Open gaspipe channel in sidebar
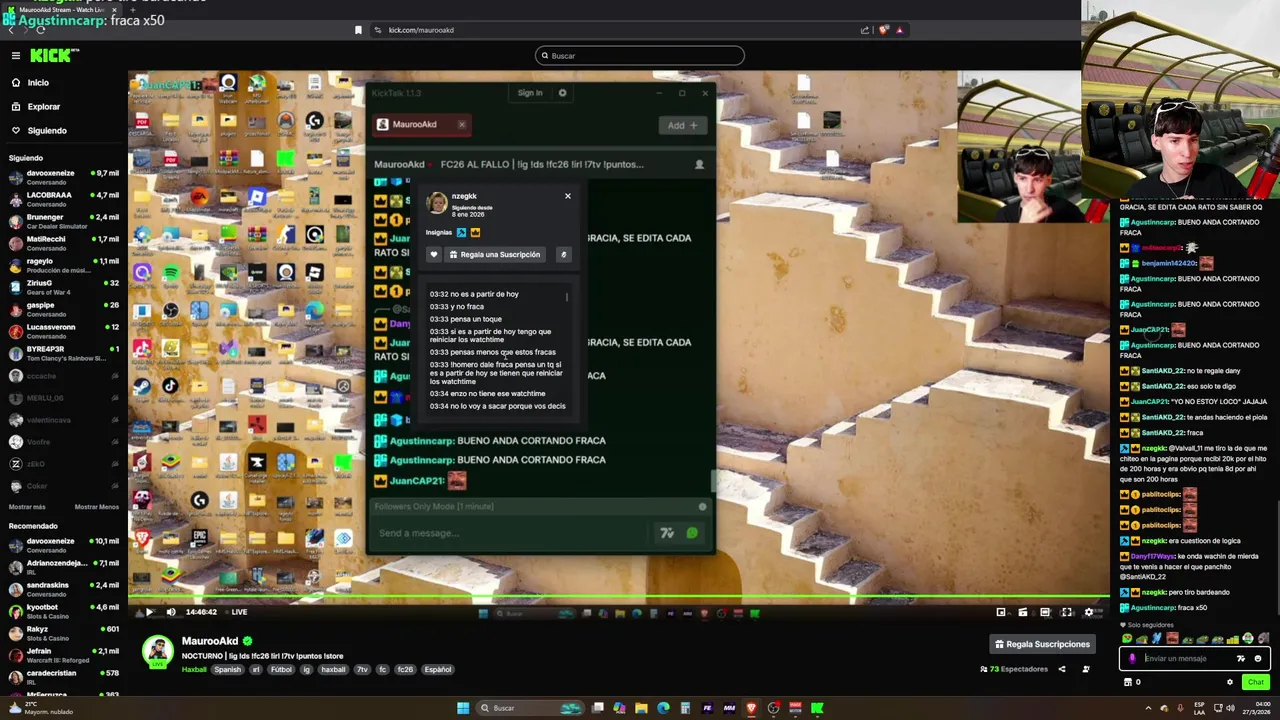1280x720 pixels. [63, 309]
